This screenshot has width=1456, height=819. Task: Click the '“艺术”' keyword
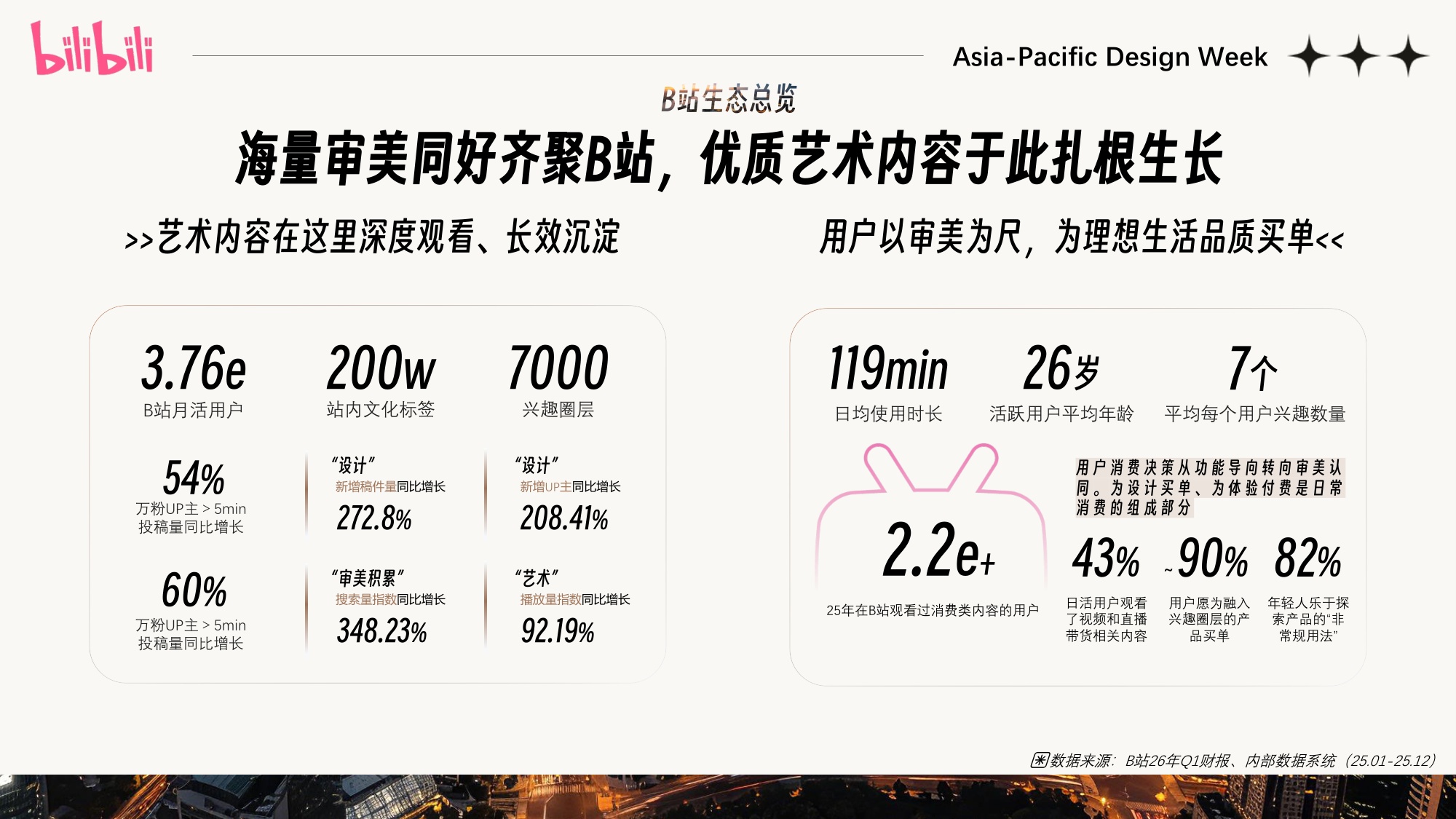pyautogui.click(x=537, y=578)
